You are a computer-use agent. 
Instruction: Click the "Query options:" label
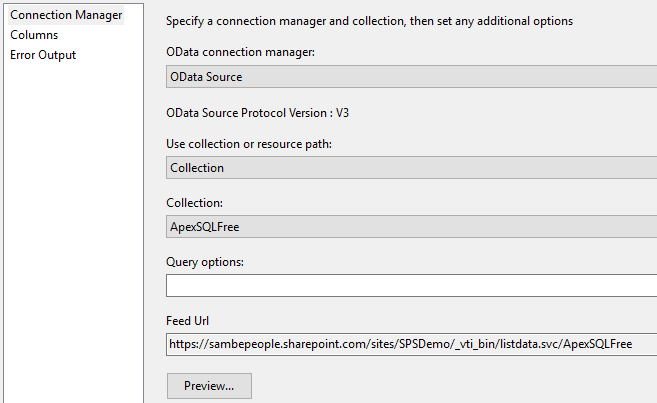205,262
